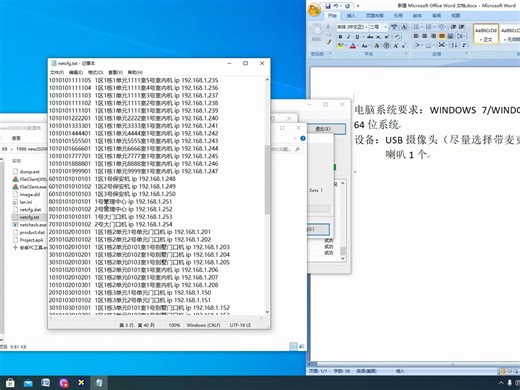The height and width of the screenshot is (390, 520).
Task: Apply superscript formatting in Word
Action: pos(387,37)
